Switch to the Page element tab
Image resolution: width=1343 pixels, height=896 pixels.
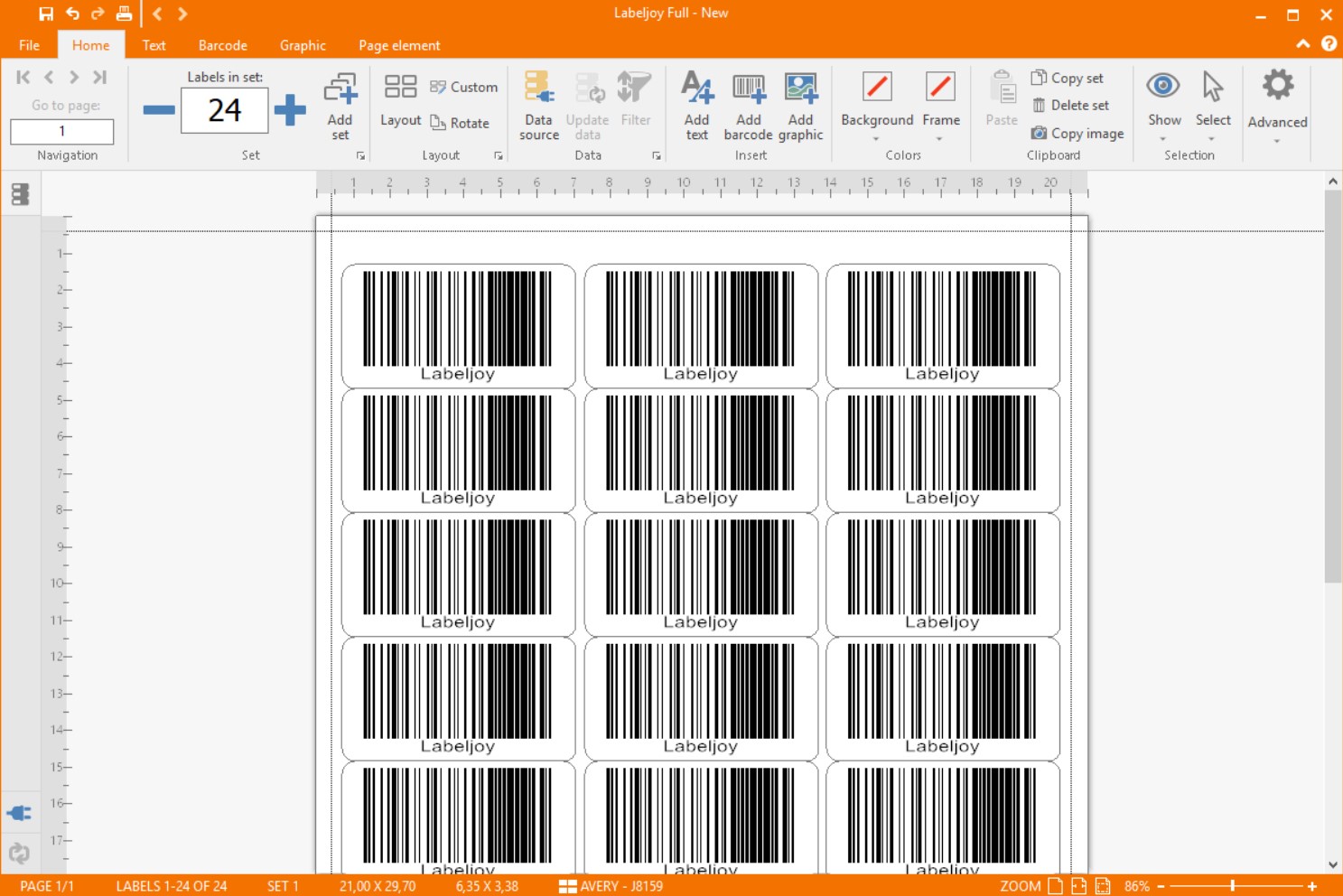tap(399, 45)
